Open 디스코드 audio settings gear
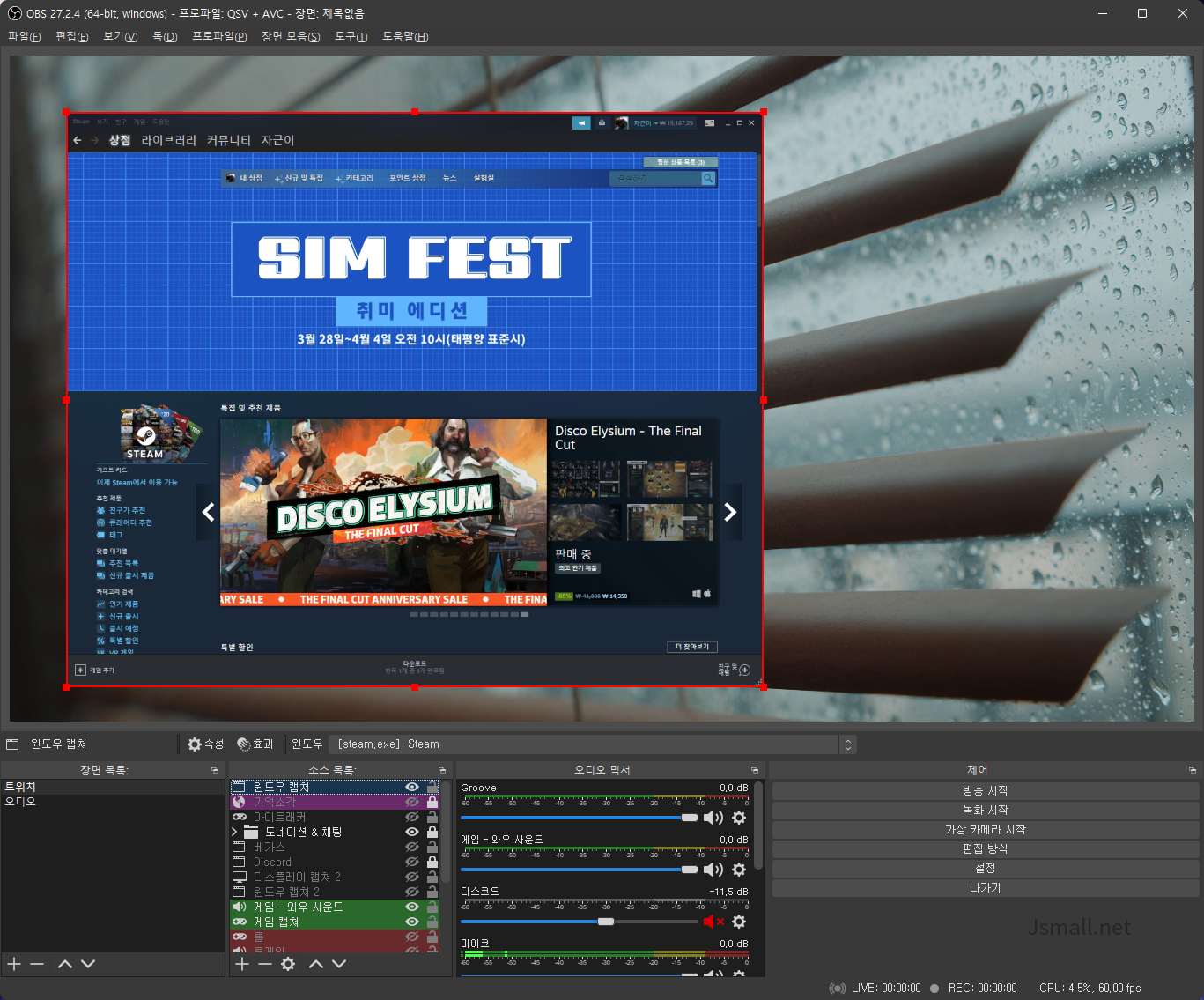 tap(739, 922)
